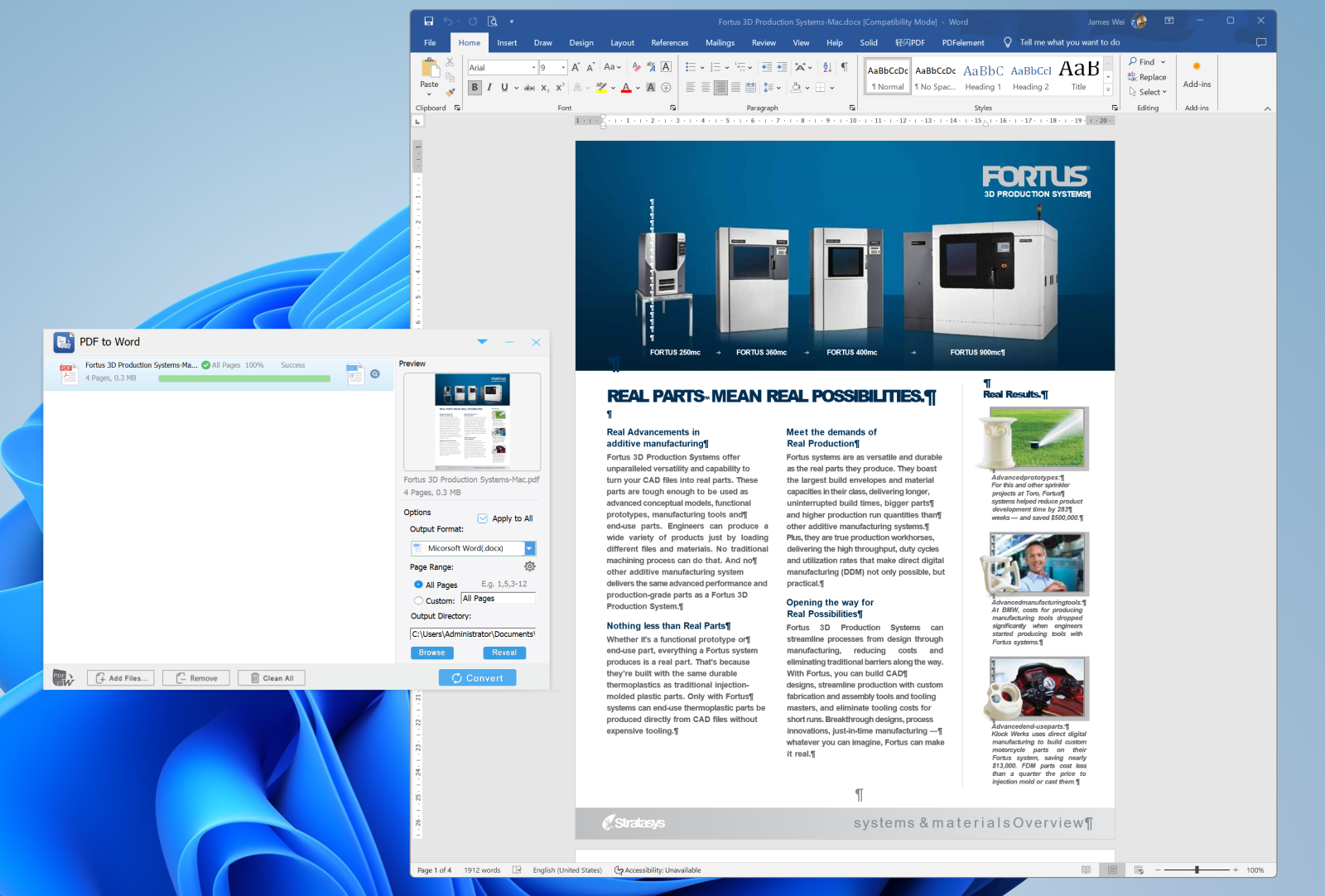Click the Remove button
The height and width of the screenshot is (896, 1325).
[x=196, y=678]
